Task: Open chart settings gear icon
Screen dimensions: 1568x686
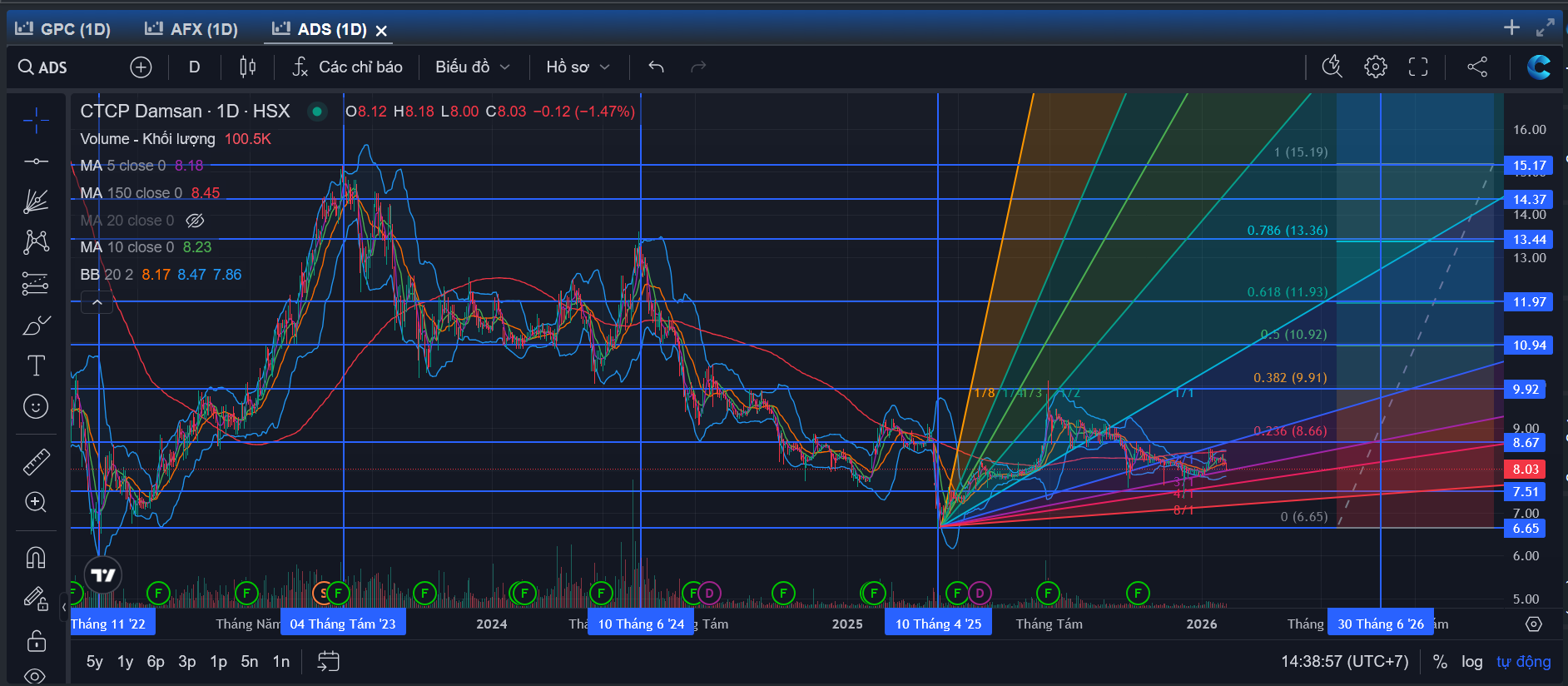Action: (1376, 67)
